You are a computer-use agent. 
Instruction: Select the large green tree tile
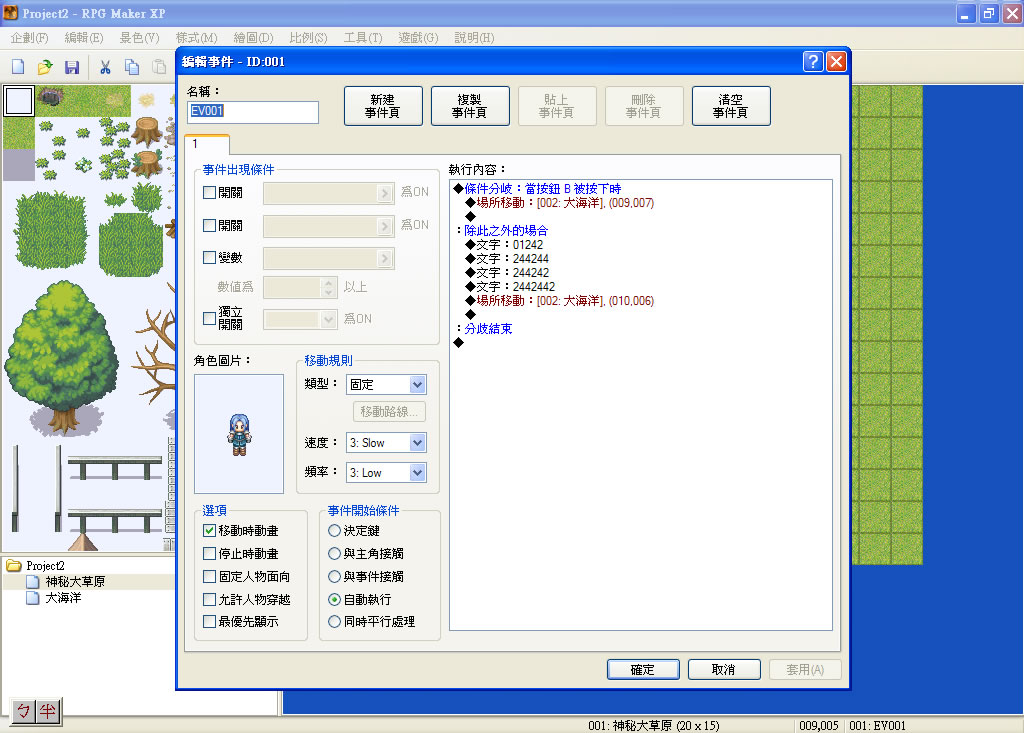tap(62, 358)
